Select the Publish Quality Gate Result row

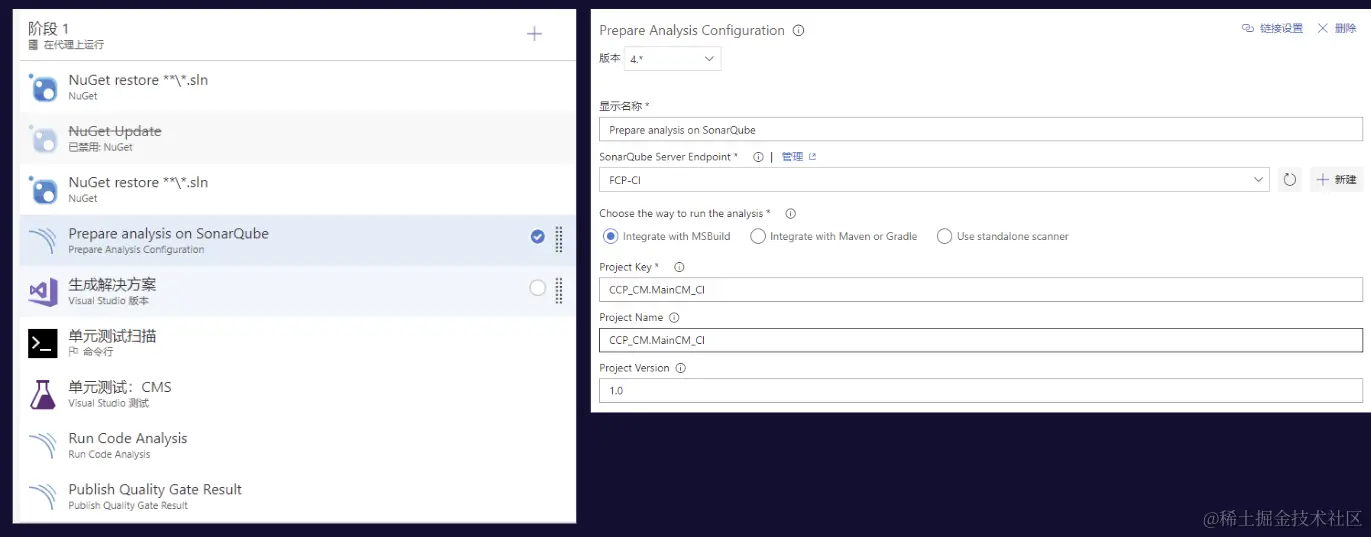click(x=298, y=496)
